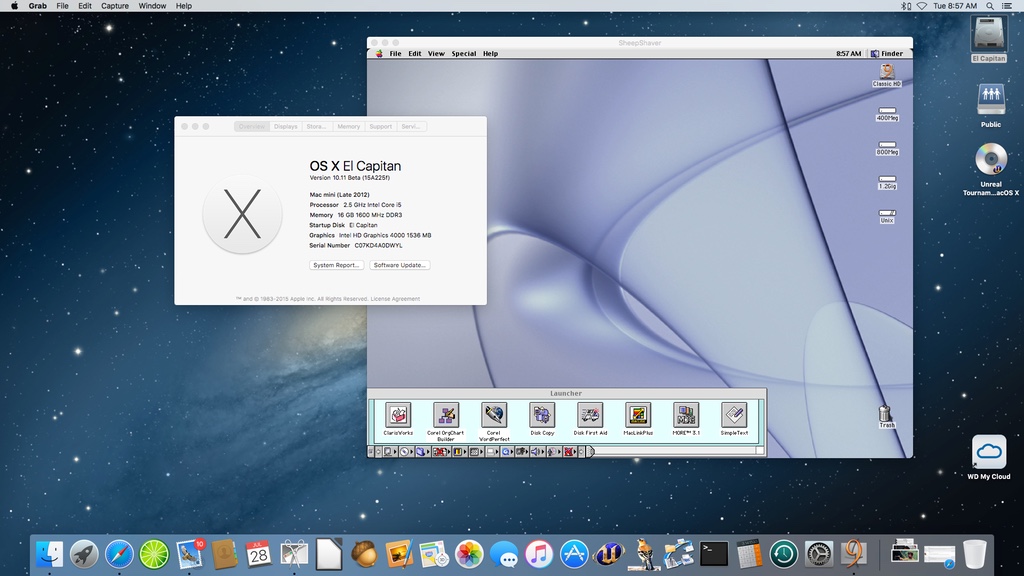Open Grab's File menu in macOS menu bar
This screenshot has width=1024, height=576.
click(62, 6)
